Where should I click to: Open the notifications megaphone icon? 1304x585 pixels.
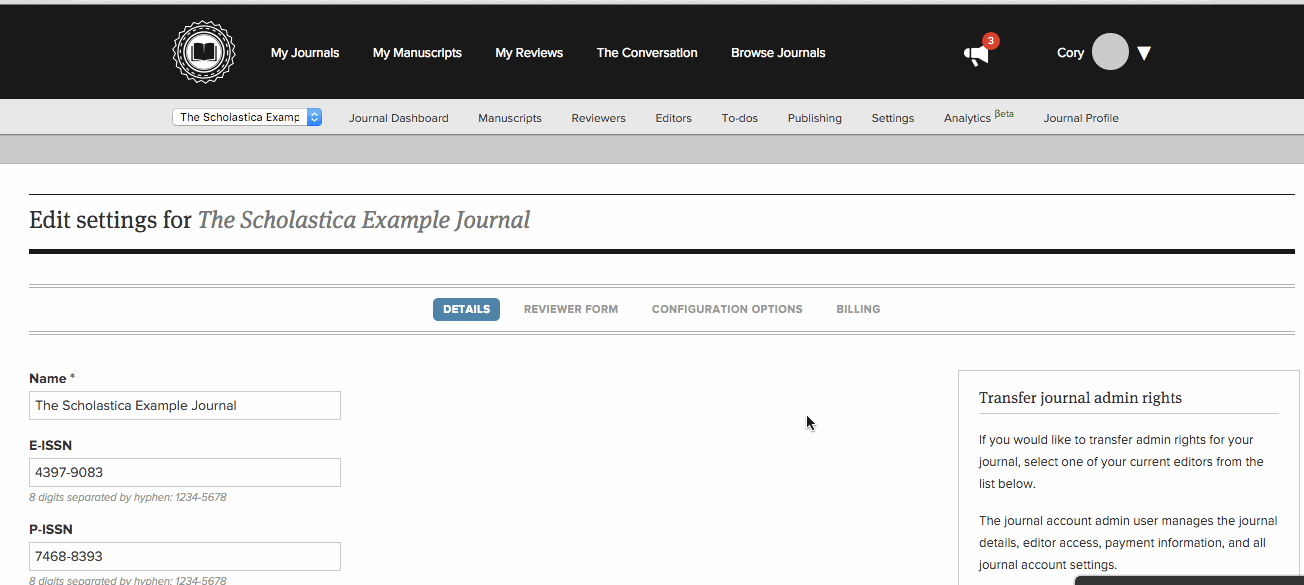977,55
